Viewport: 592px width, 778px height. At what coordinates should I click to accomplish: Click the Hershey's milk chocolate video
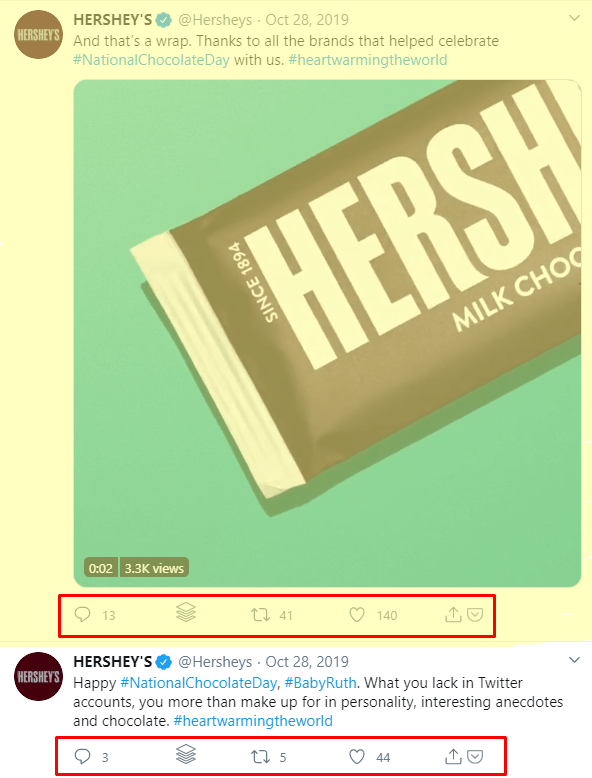(x=328, y=333)
